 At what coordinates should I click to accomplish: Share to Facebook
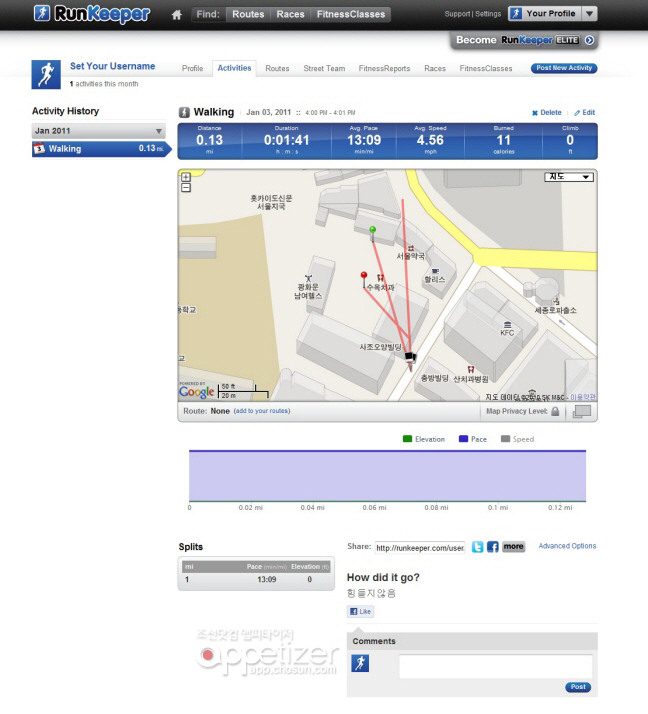coord(493,547)
